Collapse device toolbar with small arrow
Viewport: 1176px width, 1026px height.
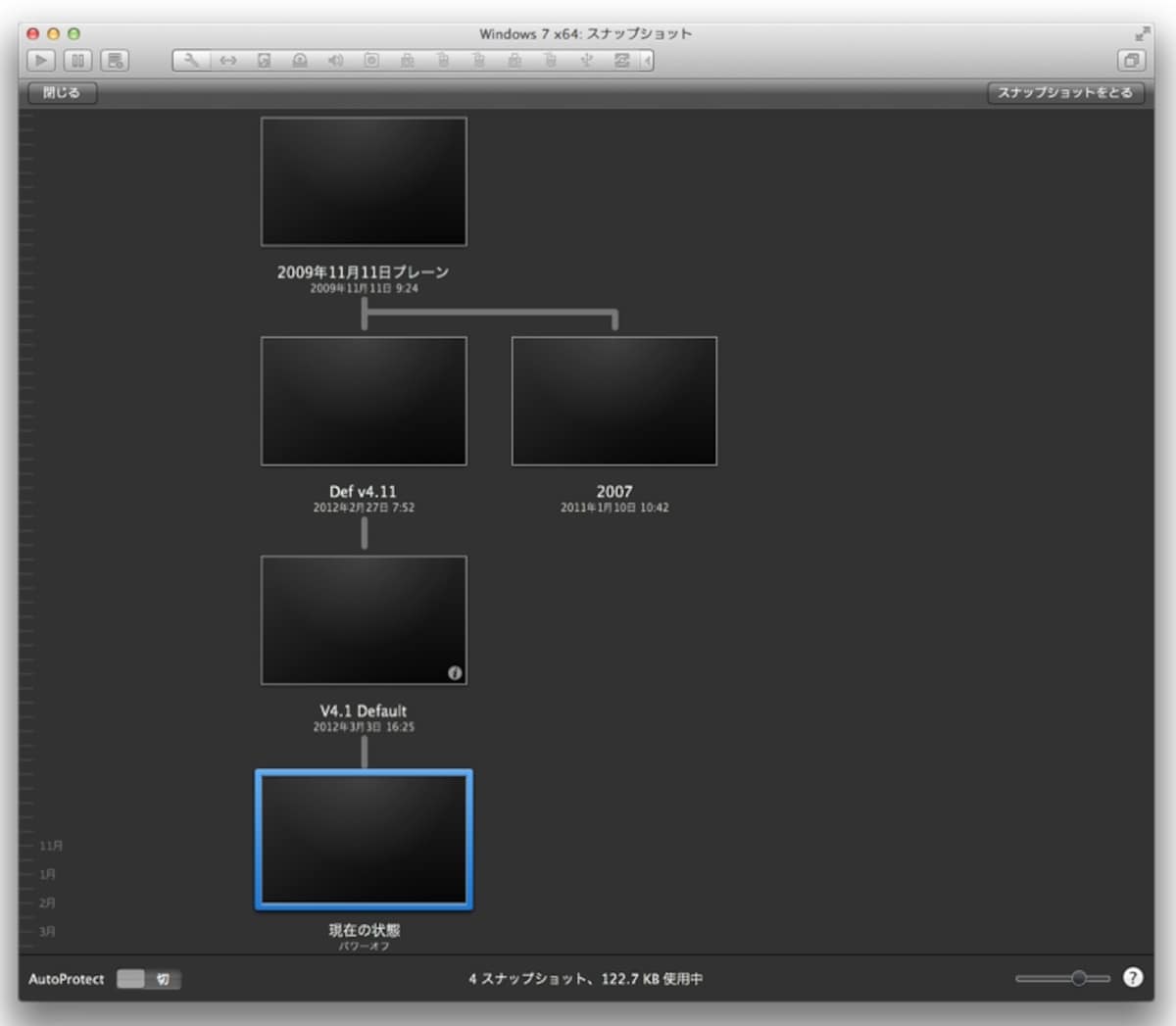[647, 61]
